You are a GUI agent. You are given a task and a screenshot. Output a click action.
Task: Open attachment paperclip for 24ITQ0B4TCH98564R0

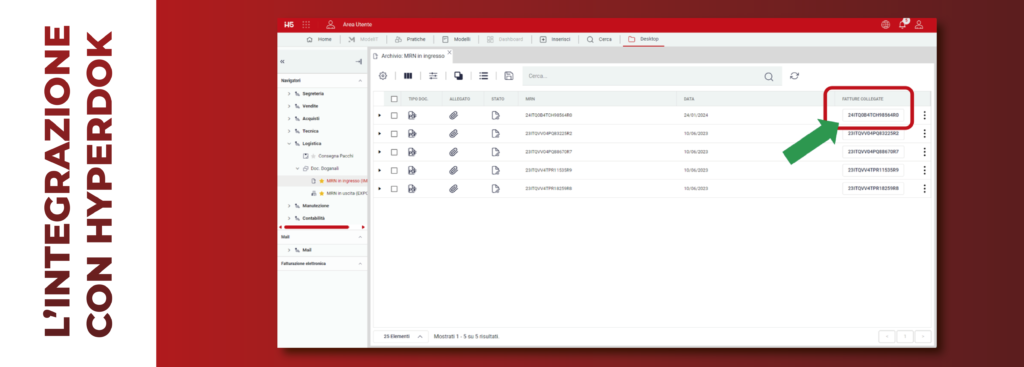pyautogui.click(x=453, y=116)
